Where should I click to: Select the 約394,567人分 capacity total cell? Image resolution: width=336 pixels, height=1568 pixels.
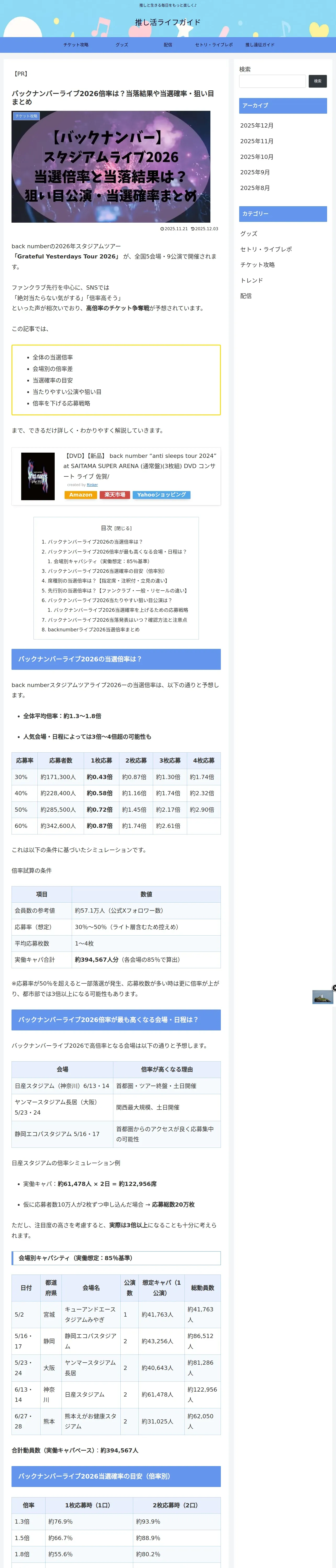click(146, 959)
